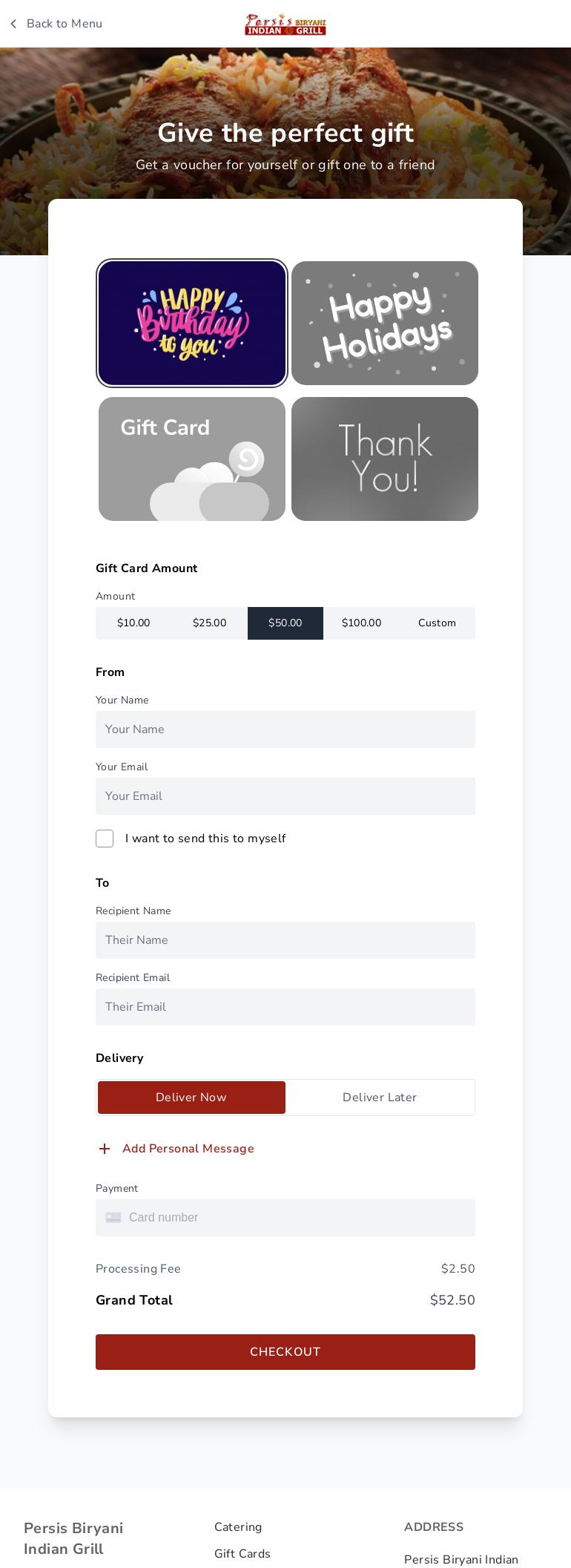Click the back arrow chevron icon
The image size is (571, 1568).
13,24
